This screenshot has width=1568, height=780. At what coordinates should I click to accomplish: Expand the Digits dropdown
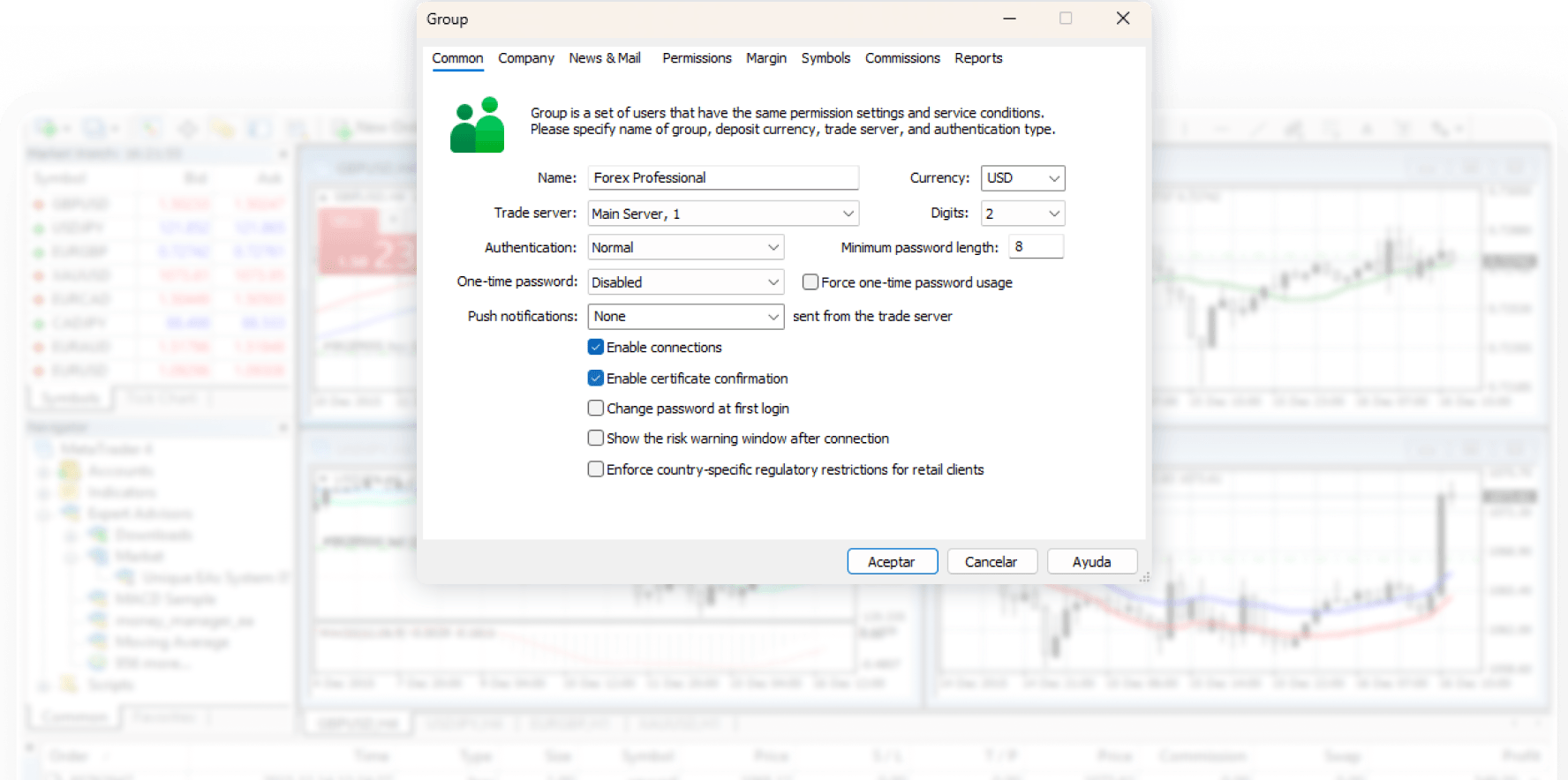1023,214
